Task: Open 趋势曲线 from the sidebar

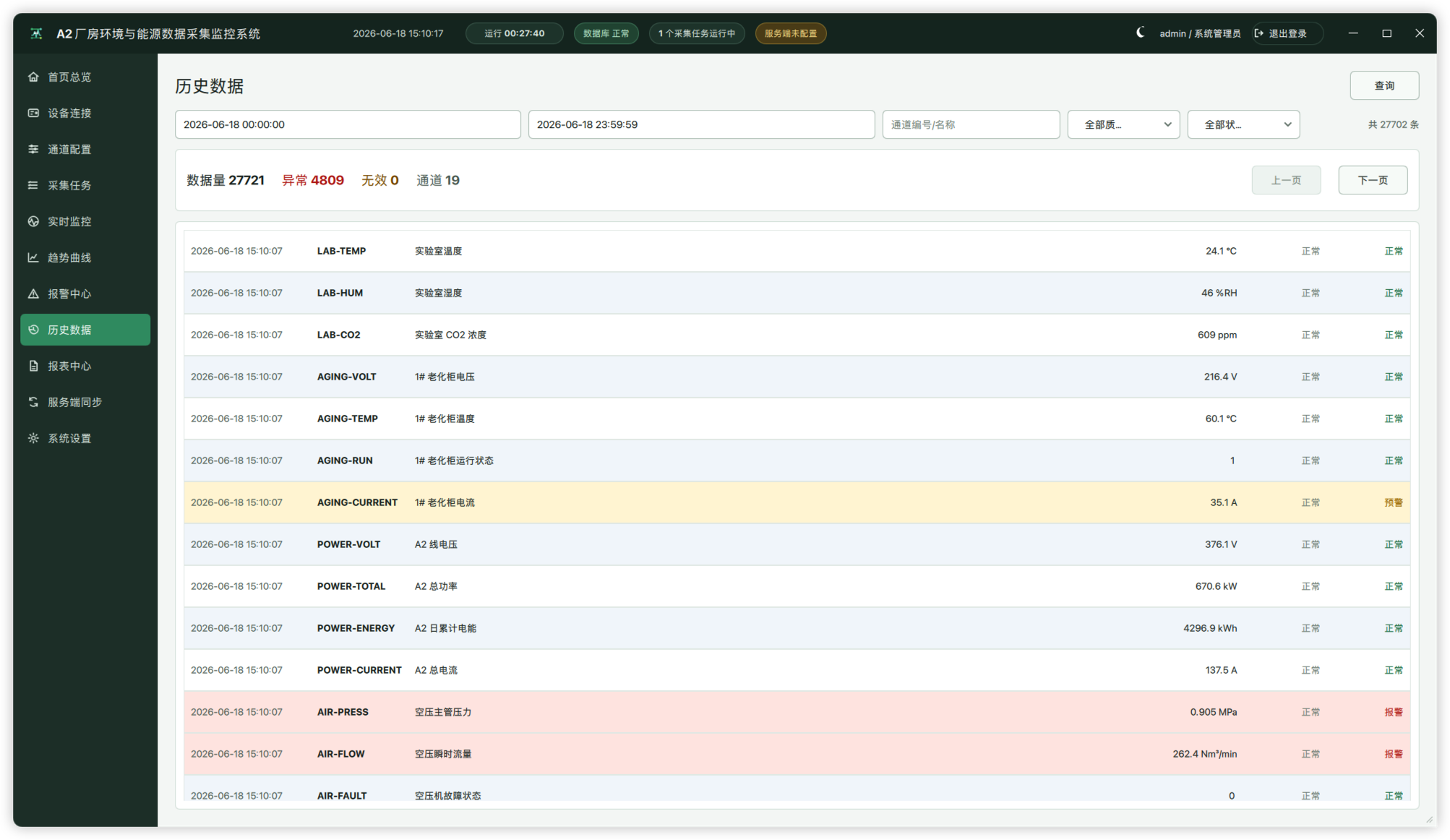Action: [x=85, y=257]
